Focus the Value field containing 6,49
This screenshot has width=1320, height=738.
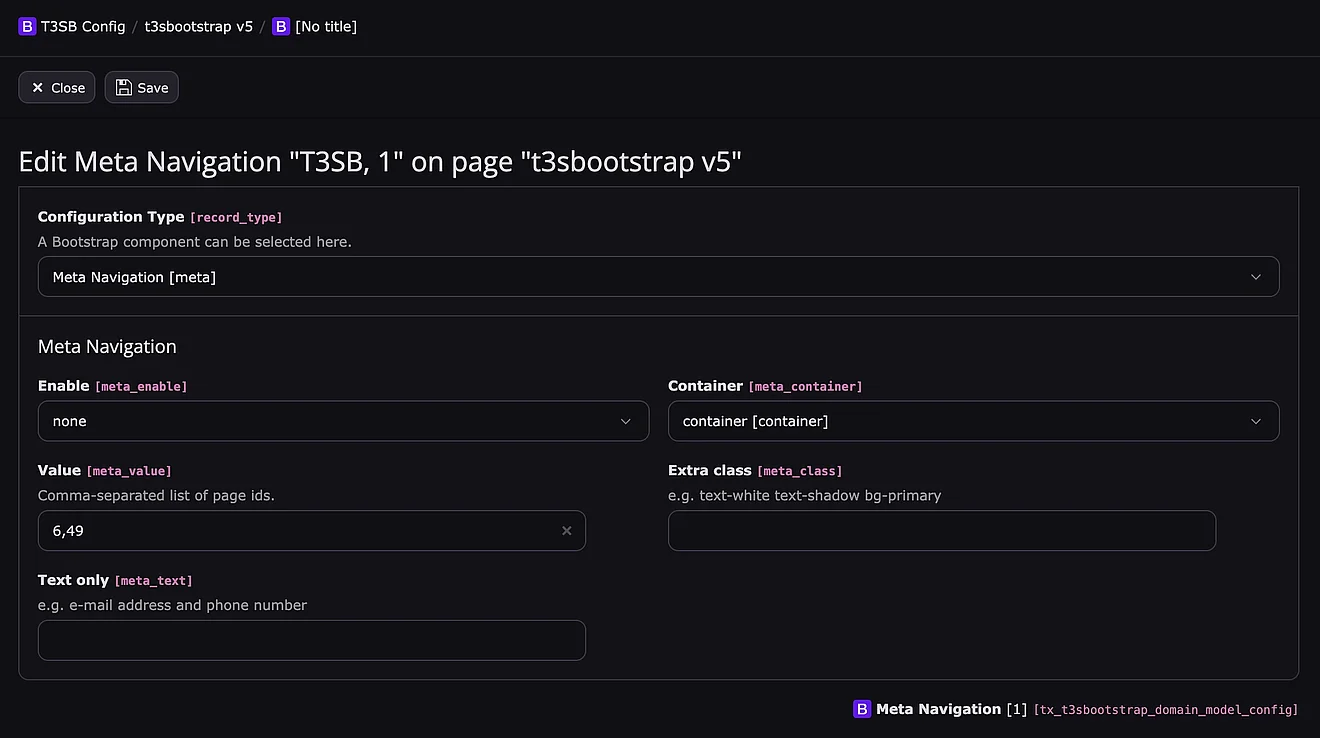[300, 531]
